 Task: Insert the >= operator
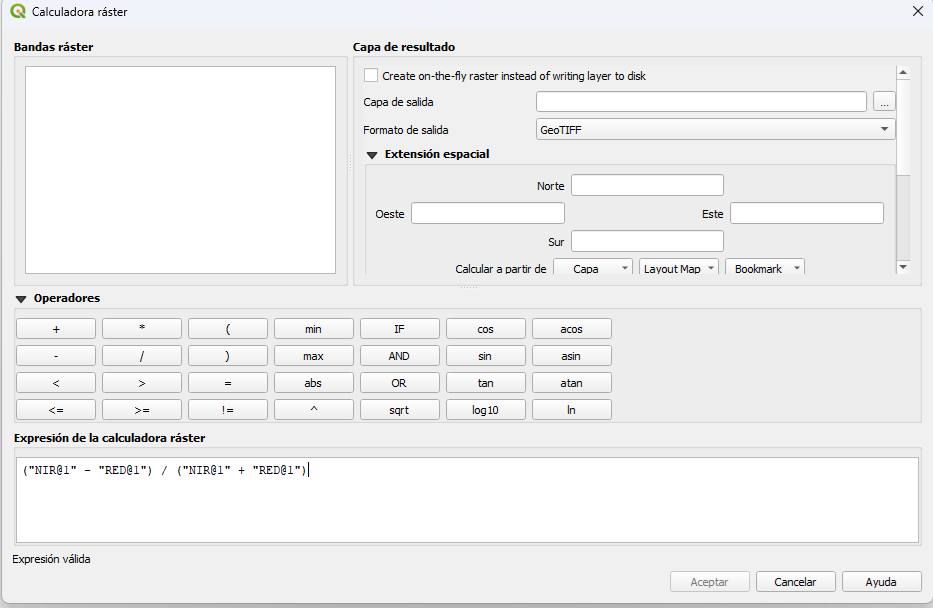click(x=142, y=409)
